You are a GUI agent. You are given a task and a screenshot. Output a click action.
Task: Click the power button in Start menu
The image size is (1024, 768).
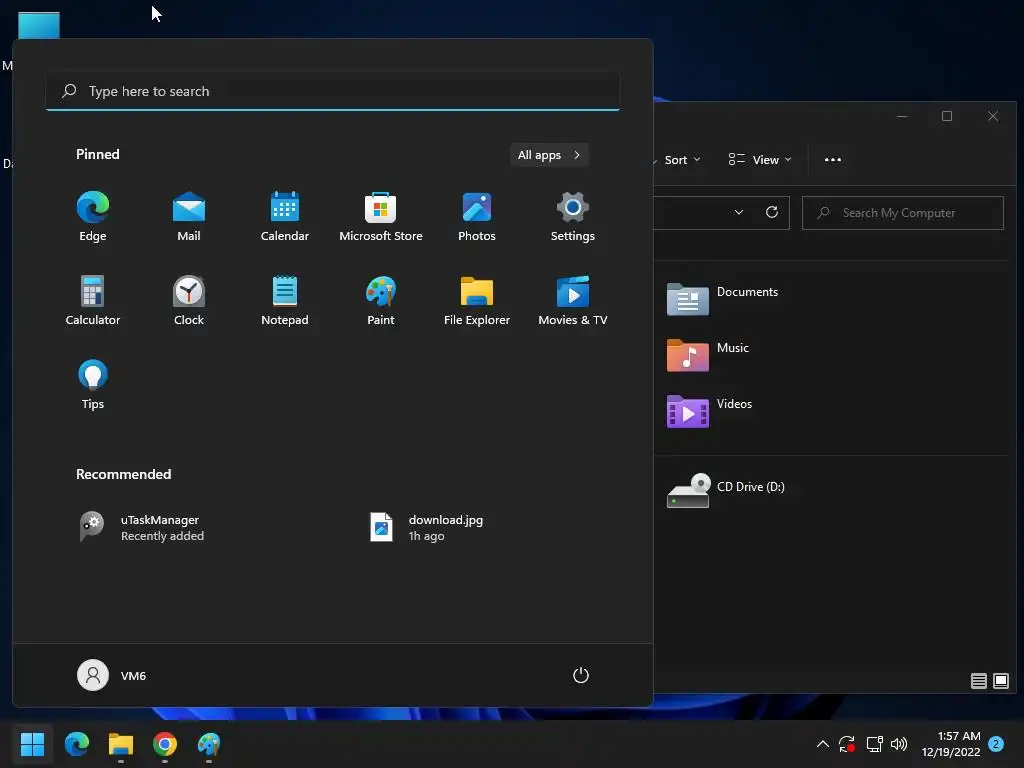click(581, 675)
